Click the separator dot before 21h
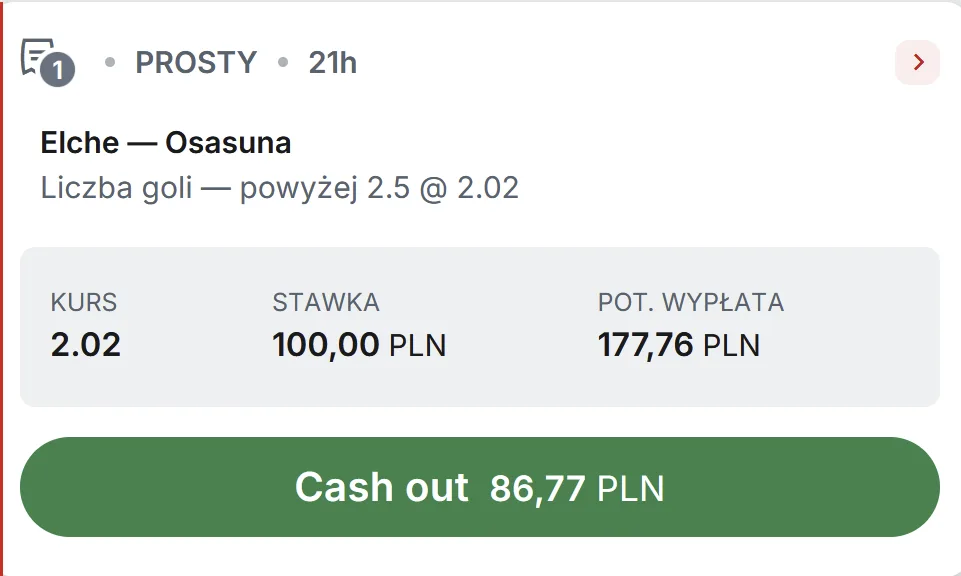The height and width of the screenshot is (576, 961). (x=282, y=63)
